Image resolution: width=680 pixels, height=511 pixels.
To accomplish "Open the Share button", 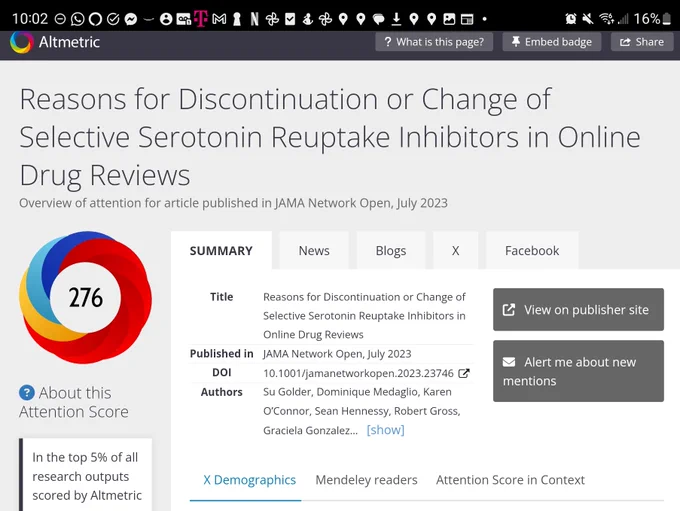I will pyautogui.click(x=642, y=42).
